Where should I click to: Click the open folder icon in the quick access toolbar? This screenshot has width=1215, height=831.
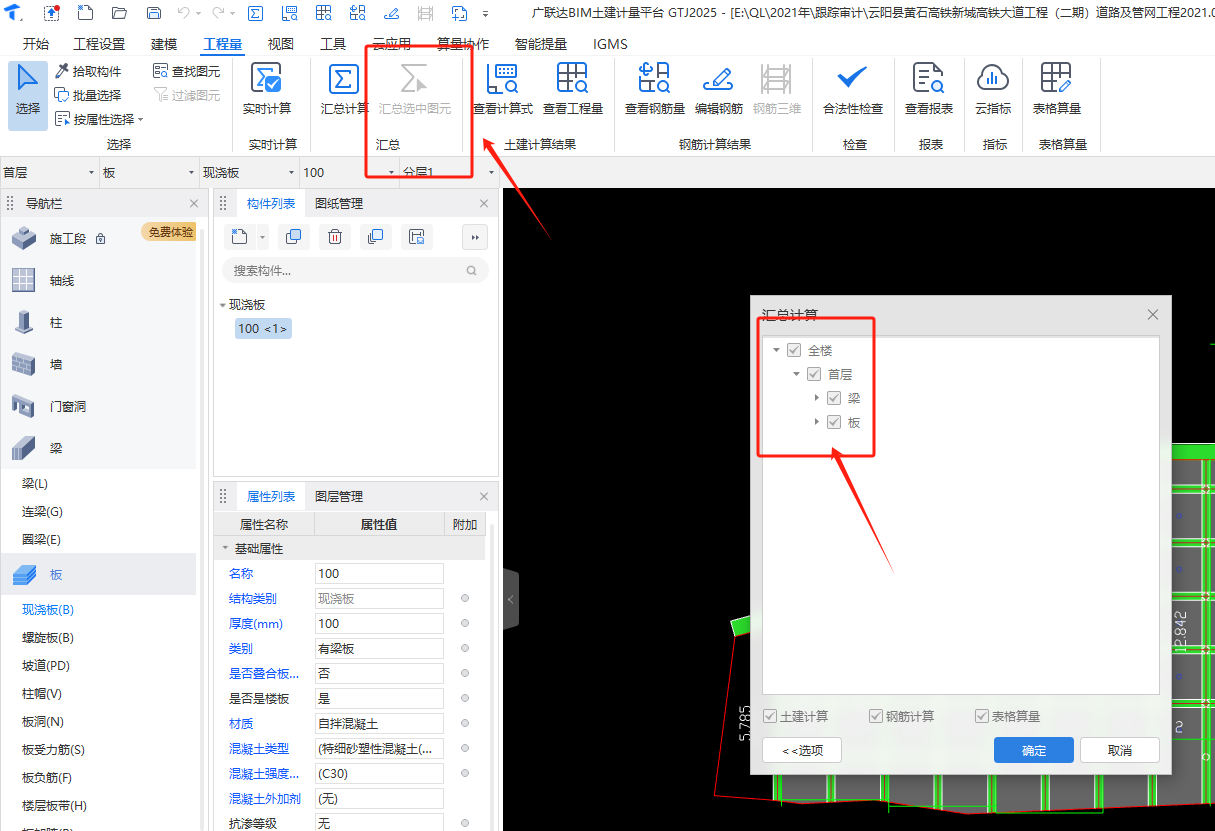[120, 13]
